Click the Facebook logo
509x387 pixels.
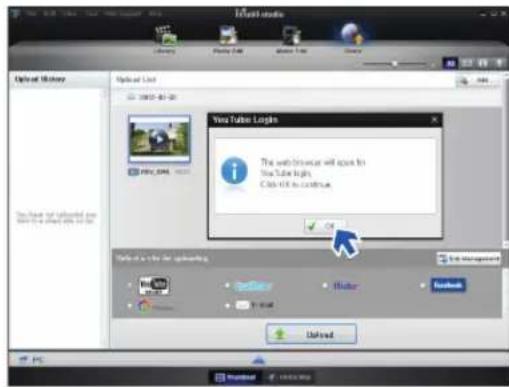click(448, 285)
